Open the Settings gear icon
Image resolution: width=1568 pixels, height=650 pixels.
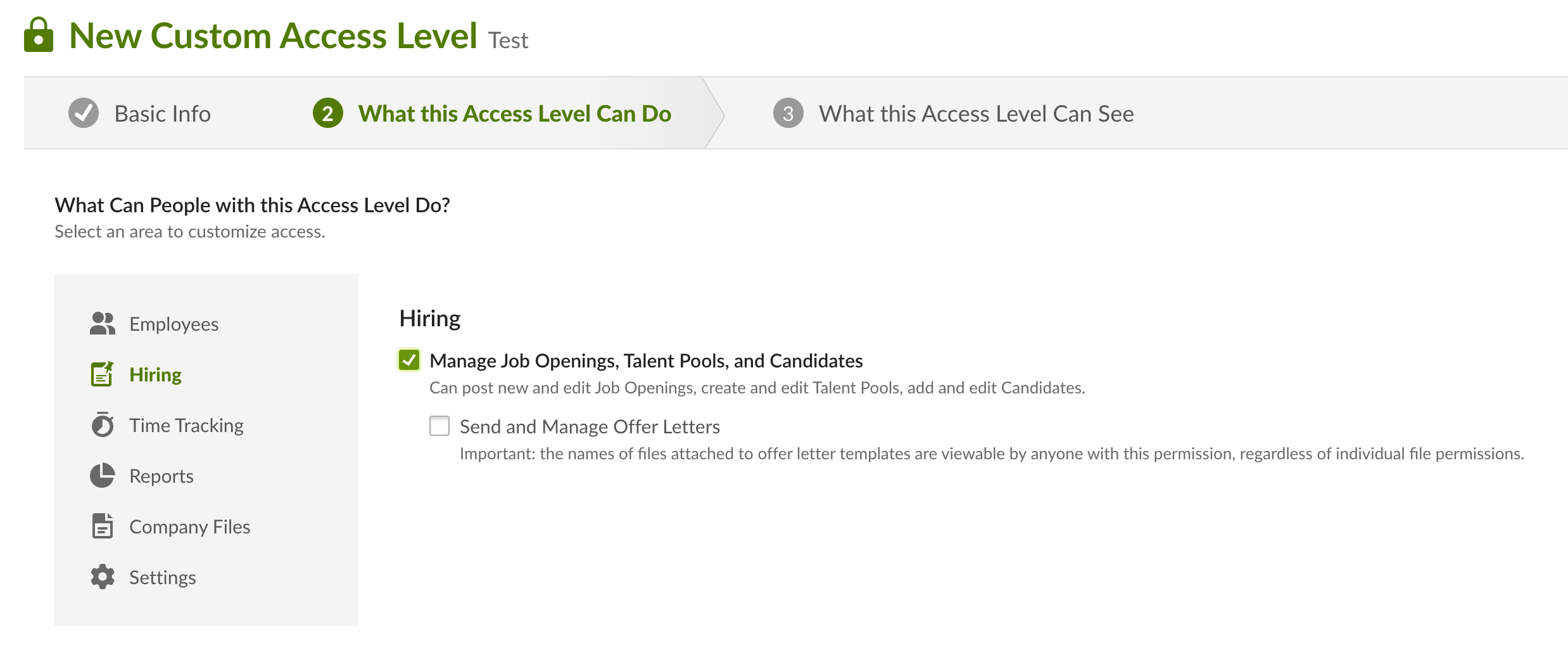coord(102,577)
